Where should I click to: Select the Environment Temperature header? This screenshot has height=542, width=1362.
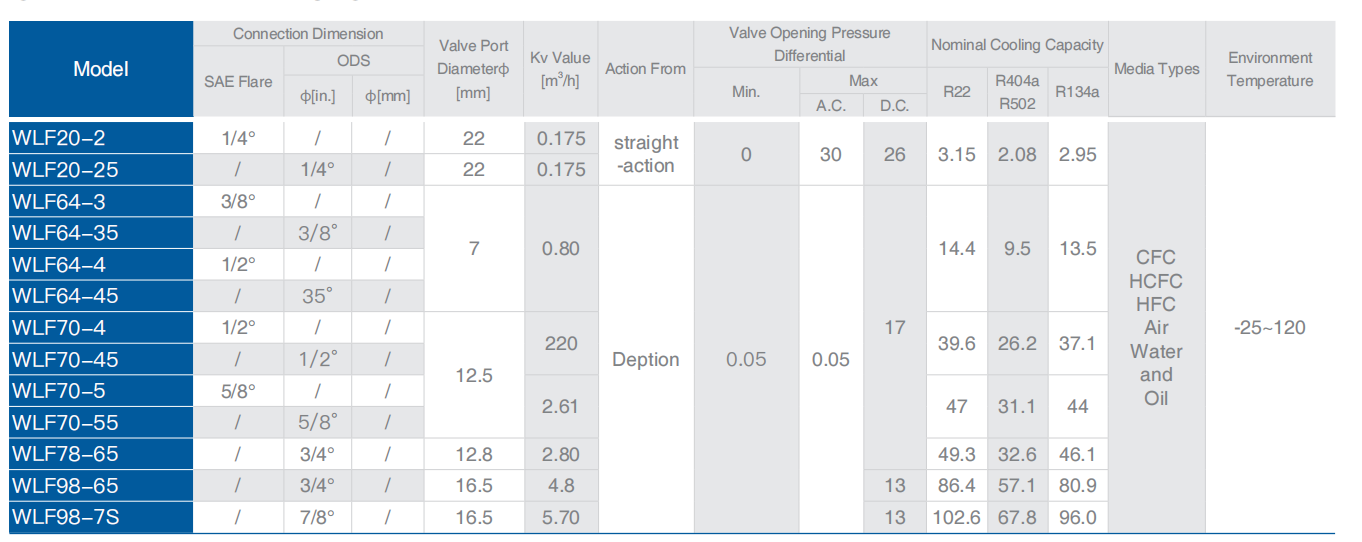[x=1270, y=69]
